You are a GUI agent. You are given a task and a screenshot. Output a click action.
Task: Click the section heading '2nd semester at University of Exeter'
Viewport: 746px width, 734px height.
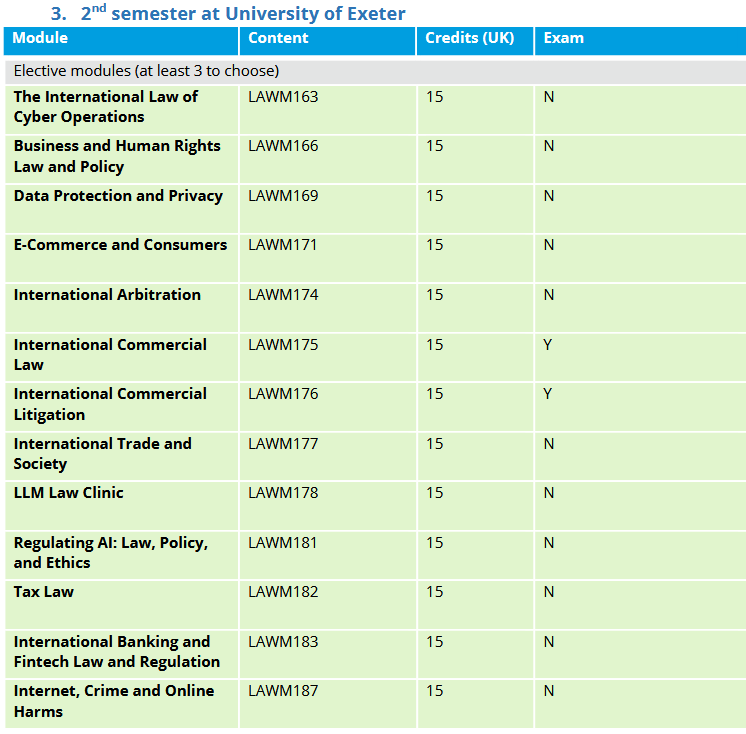(x=243, y=13)
